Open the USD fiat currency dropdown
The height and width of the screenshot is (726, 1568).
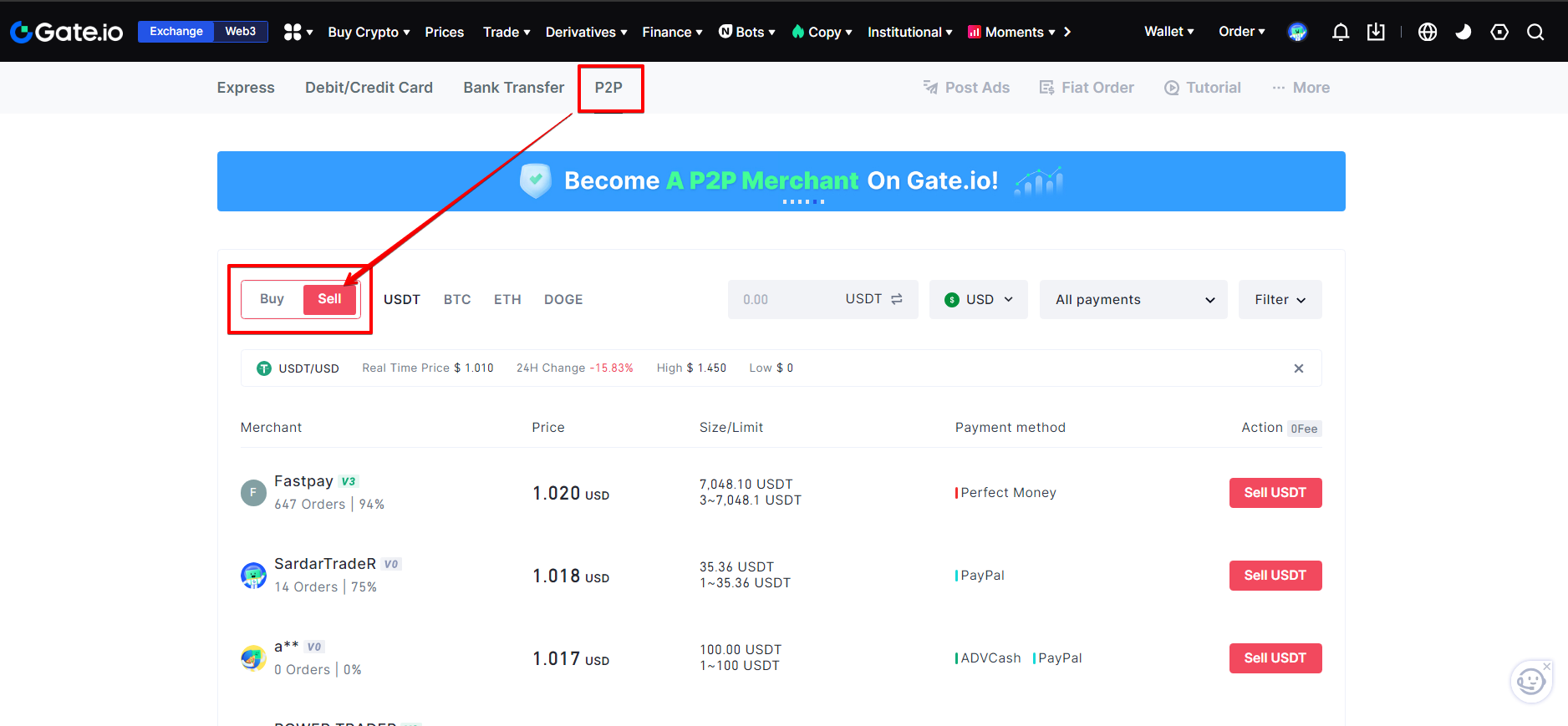[979, 299]
